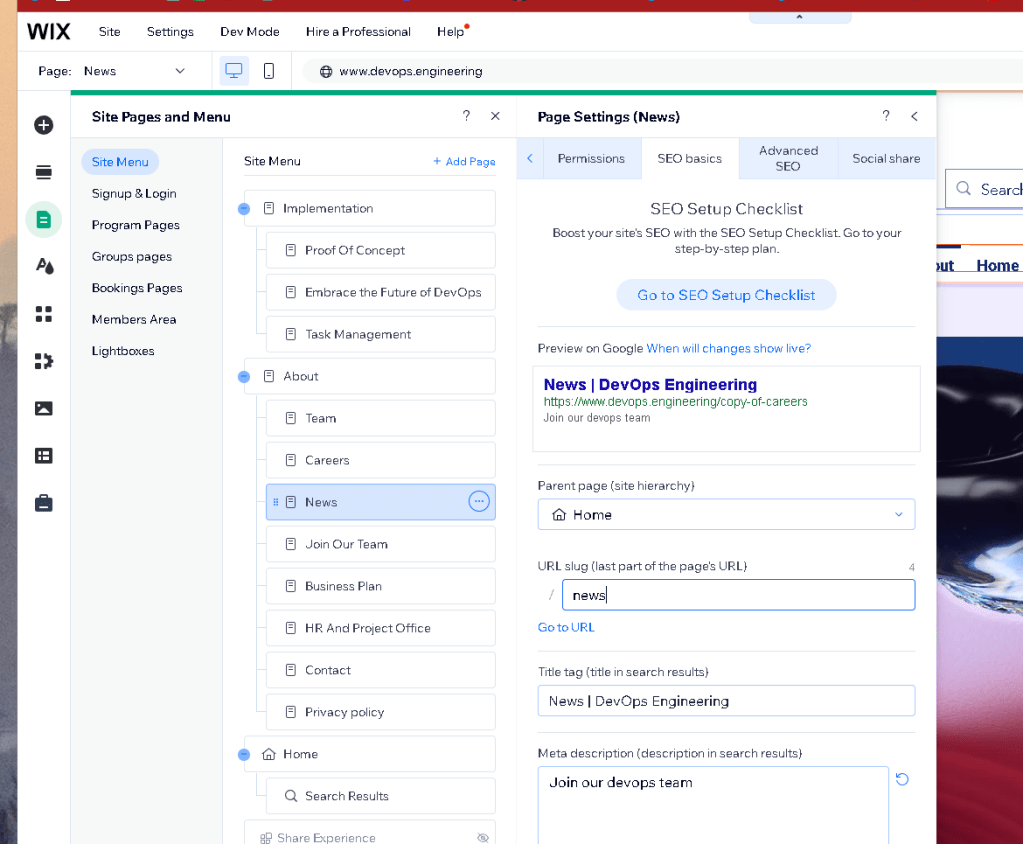The width and height of the screenshot is (1023, 844).
Task: Click the globe icon beside site URL
Action: pos(326,71)
